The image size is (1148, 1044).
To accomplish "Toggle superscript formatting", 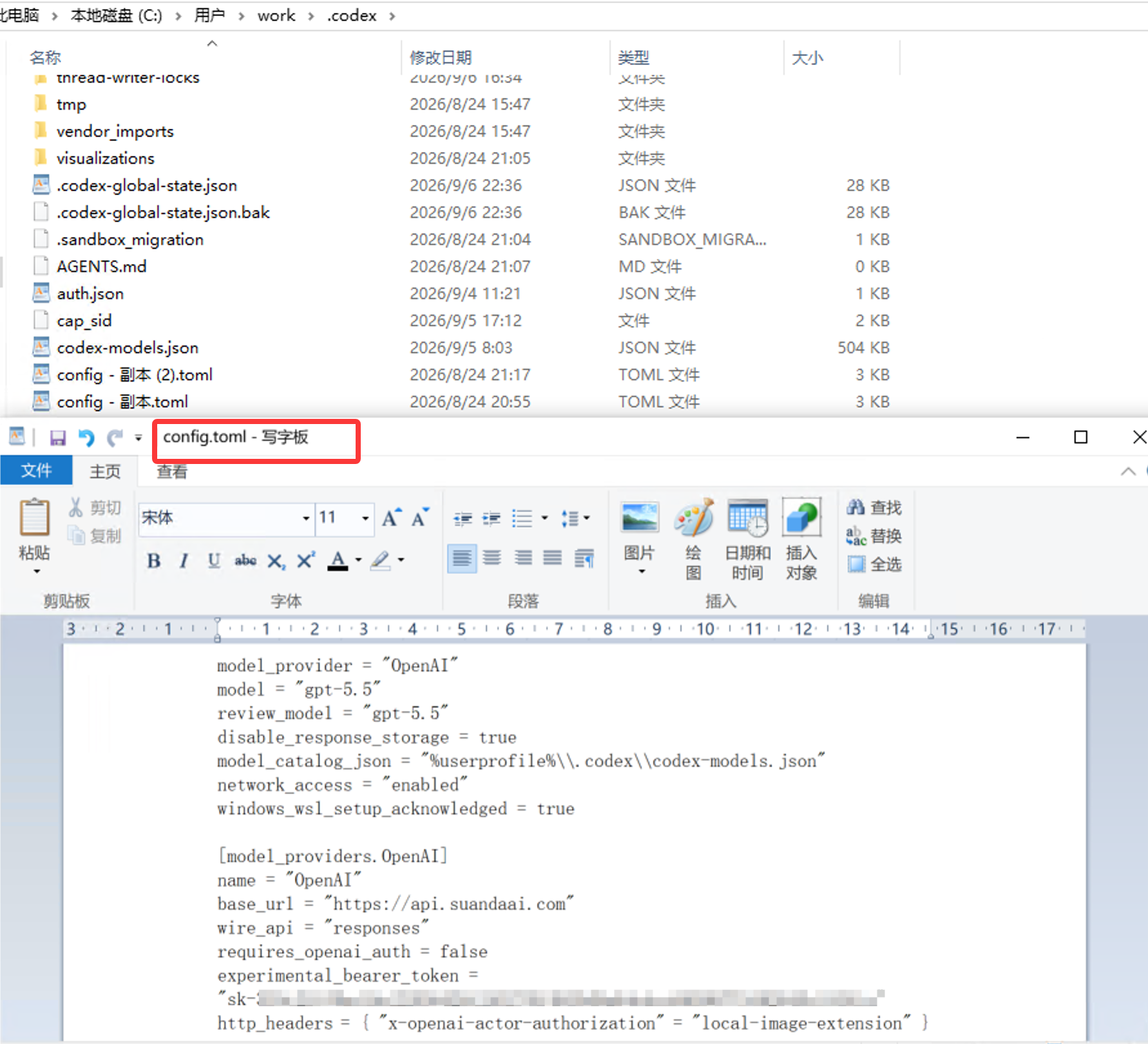I will 305,560.
